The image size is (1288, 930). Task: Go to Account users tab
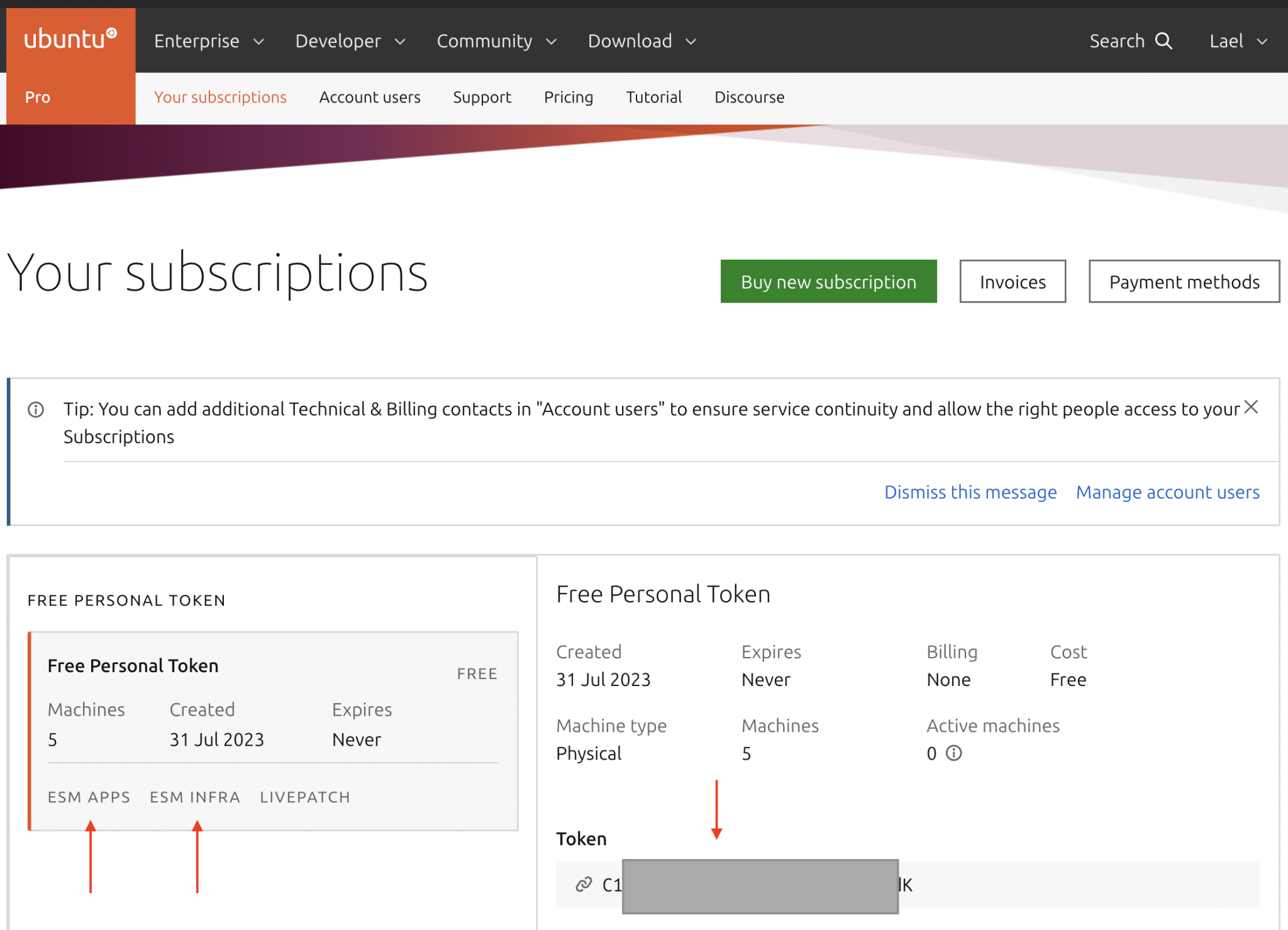[370, 97]
